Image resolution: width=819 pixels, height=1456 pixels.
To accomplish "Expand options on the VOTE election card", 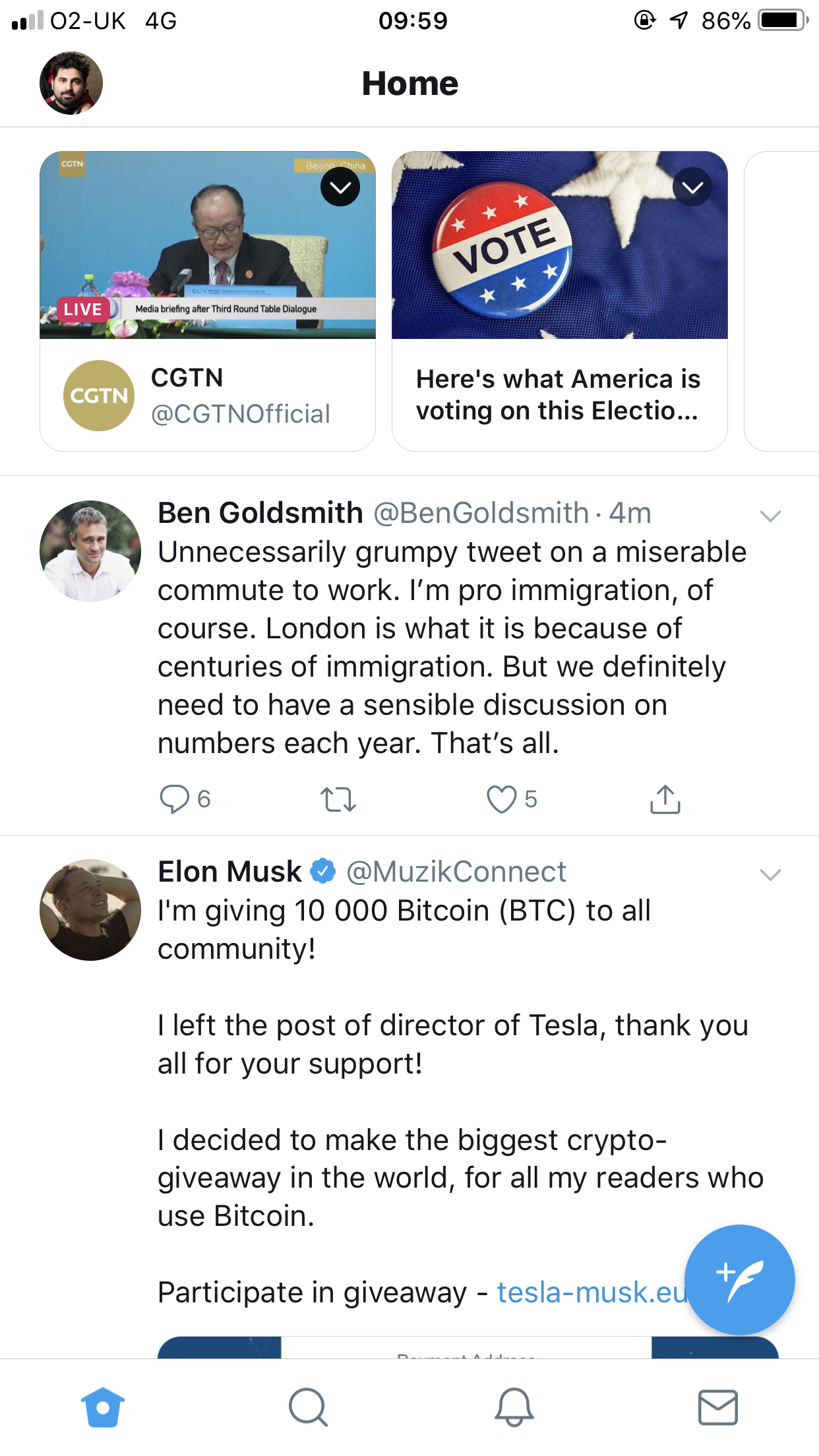I will click(x=692, y=187).
